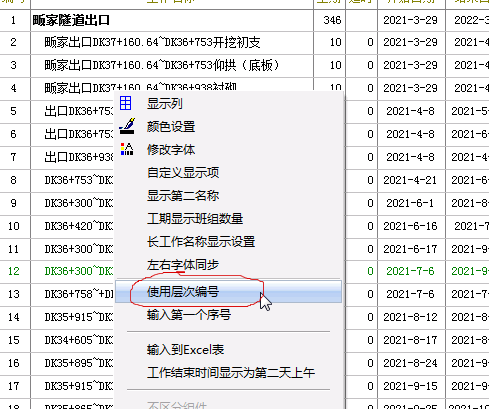Open 长工作名称显示设置

pos(229,241)
